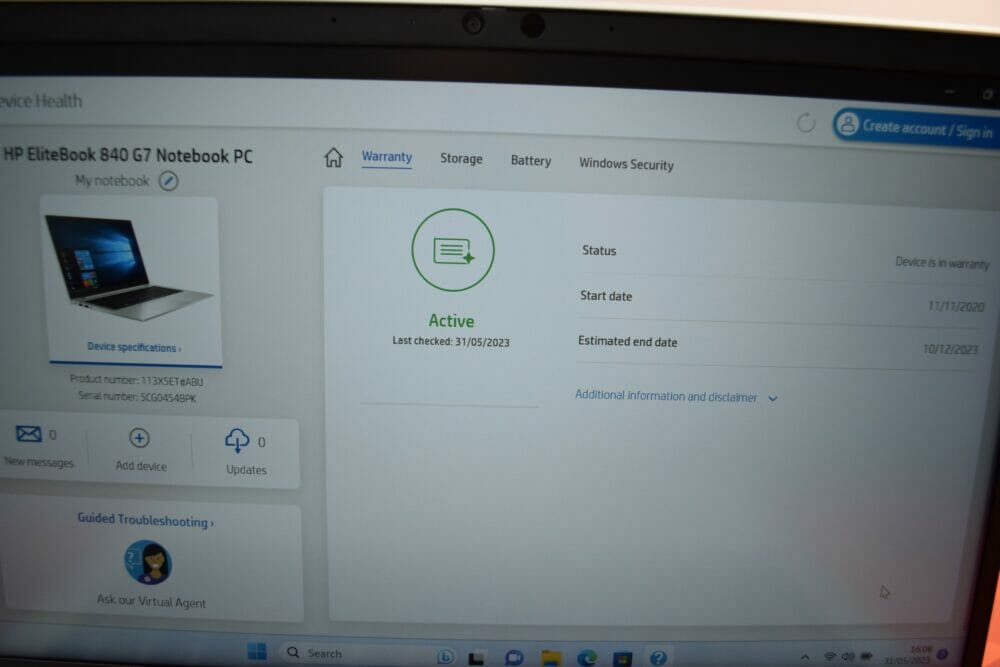Minimize the HP Support Assistant window

pos(950,92)
